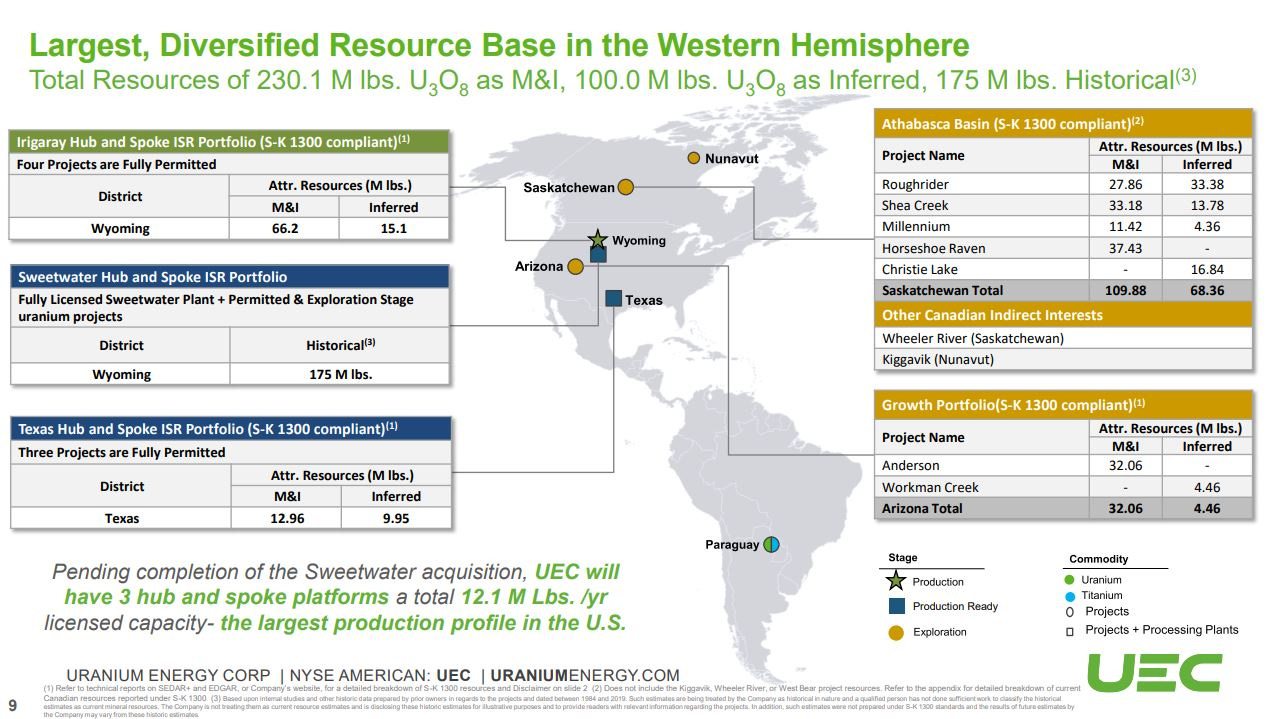1278x719 pixels.
Task: Click the gold circle marker at Saskatchewan
Action: coord(625,187)
